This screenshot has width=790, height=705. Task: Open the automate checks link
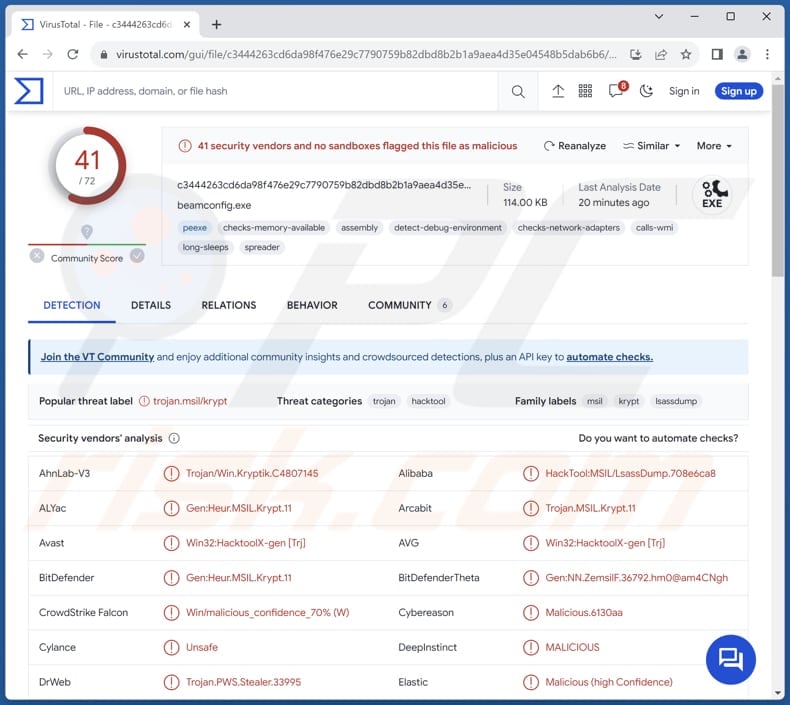pos(610,357)
